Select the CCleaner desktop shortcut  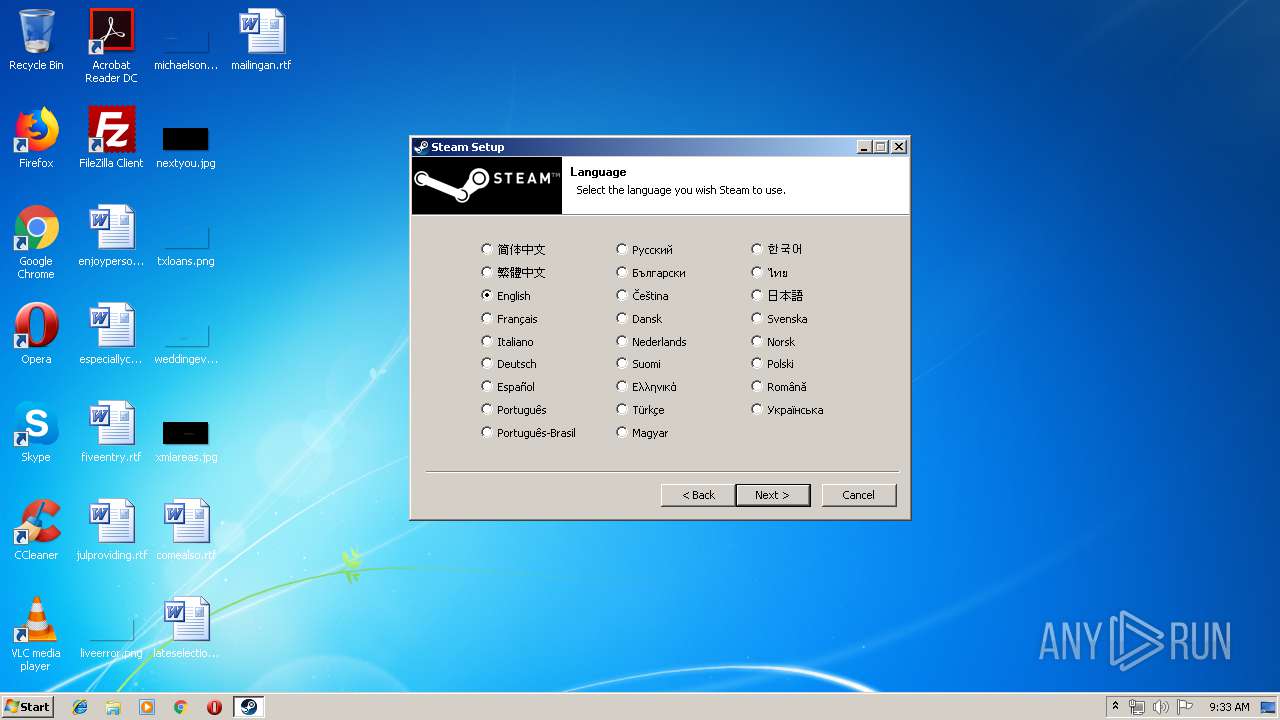coord(36,530)
